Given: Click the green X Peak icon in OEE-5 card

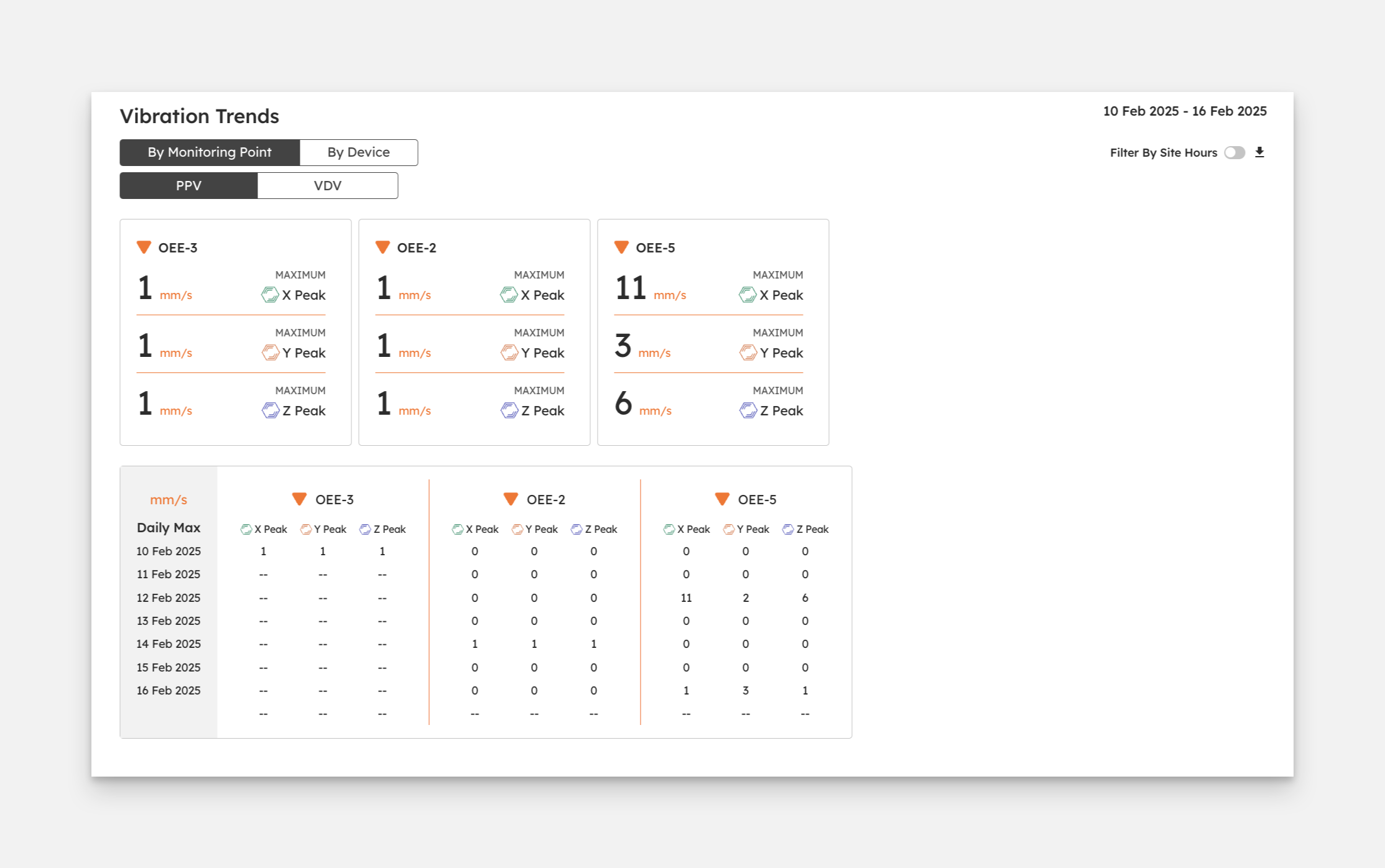Looking at the screenshot, I should (747, 295).
